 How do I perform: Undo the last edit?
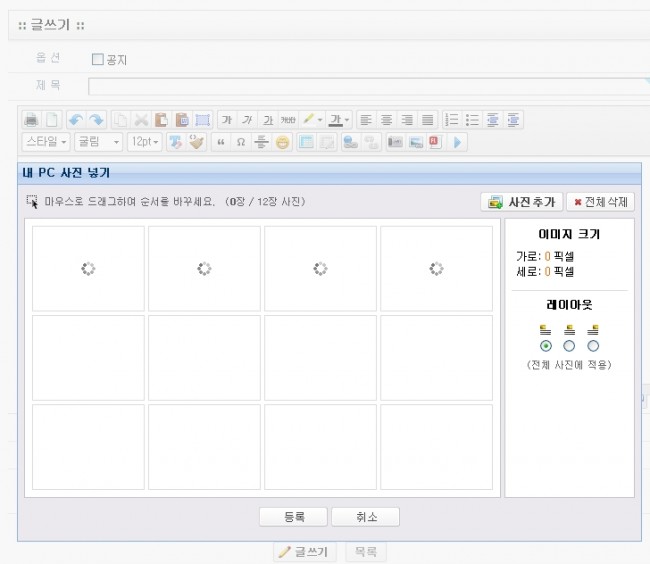75,120
